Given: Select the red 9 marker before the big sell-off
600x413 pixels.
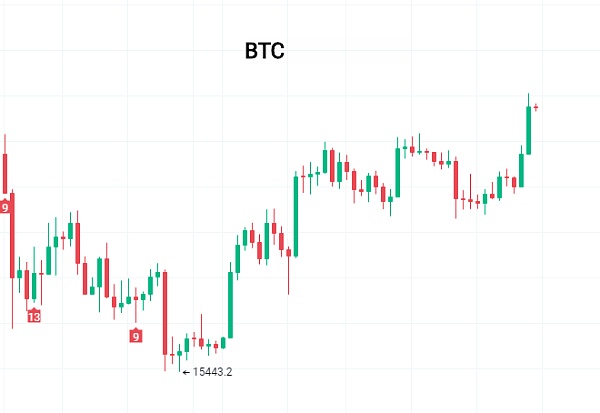Looking at the screenshot, I should [x=135, y=336].
